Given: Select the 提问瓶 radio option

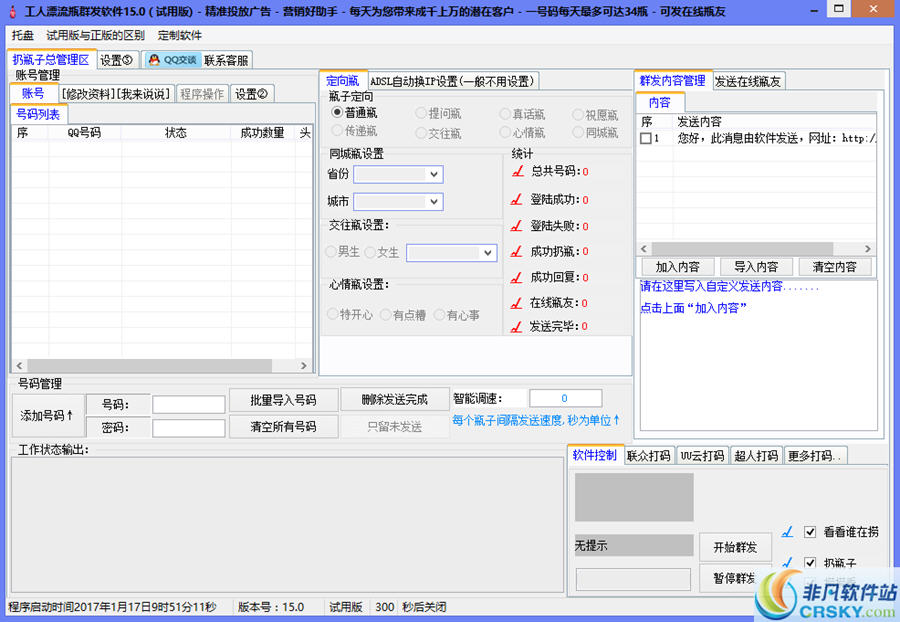Looking at the screenshot, I should 421,113.
